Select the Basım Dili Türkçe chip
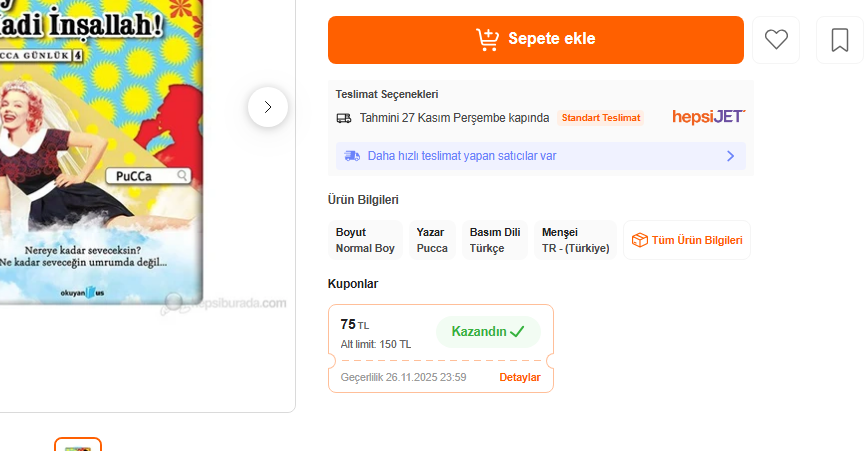This screenshot has height=451, width=866. pyautogui.click(x=495, y=241)
